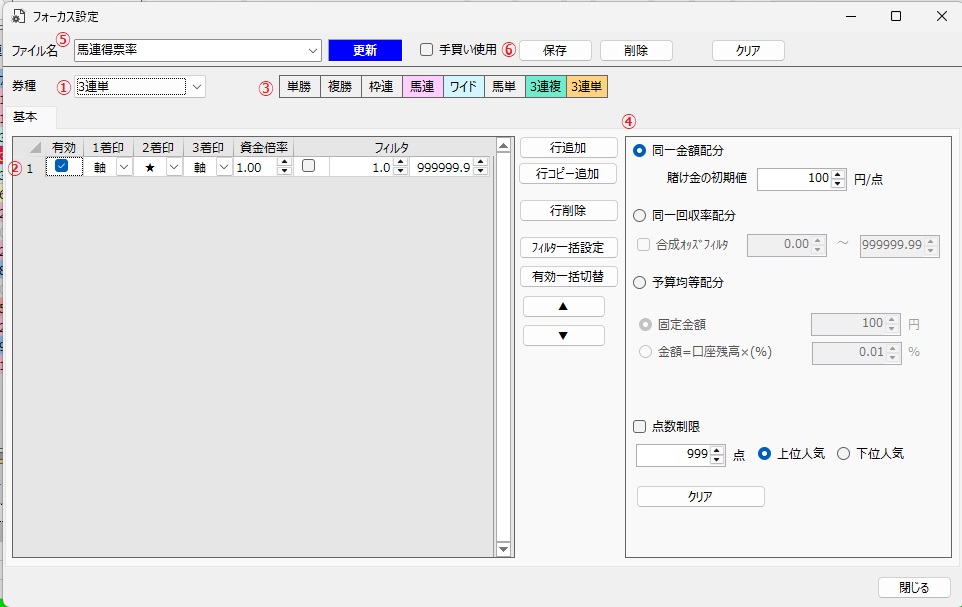Open the 2着印 dropdown in row 1
The height and width of the screenshot is (607, 962).
(174, 168)
